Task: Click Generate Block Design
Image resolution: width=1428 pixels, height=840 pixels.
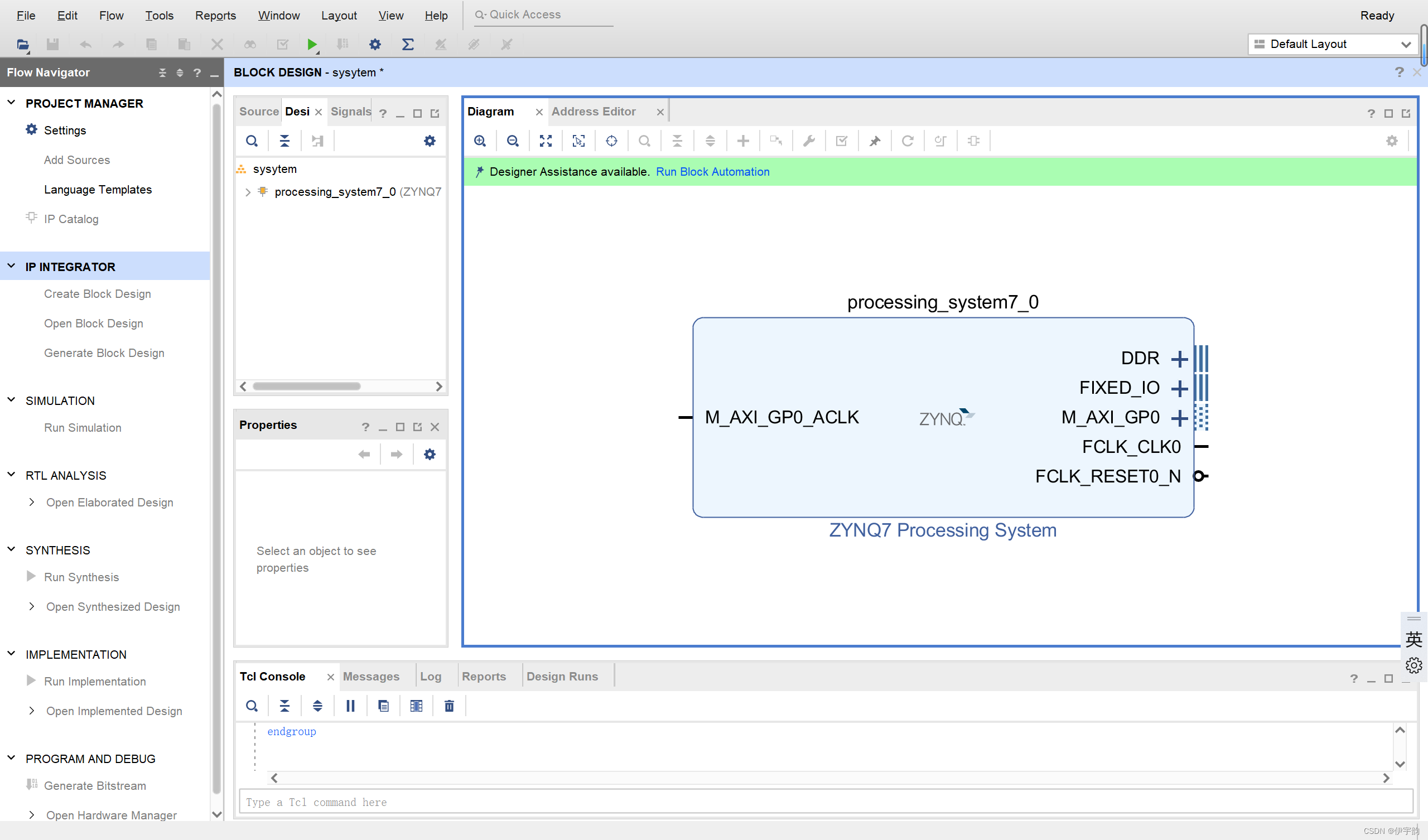Action: click(x=104, y=353)
